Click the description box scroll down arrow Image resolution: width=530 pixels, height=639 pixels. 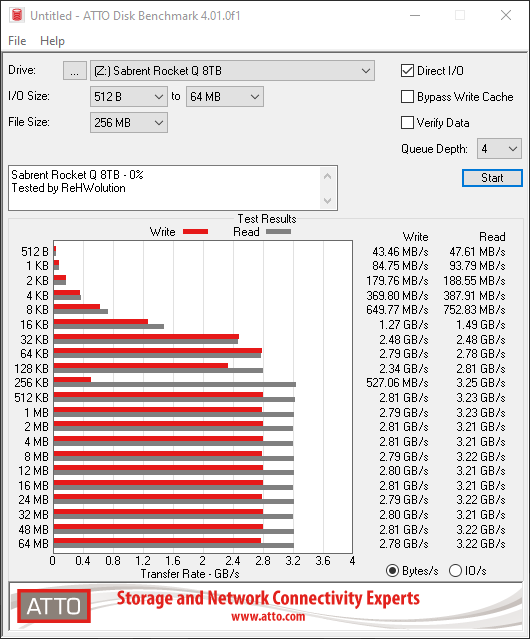[328, 201]
